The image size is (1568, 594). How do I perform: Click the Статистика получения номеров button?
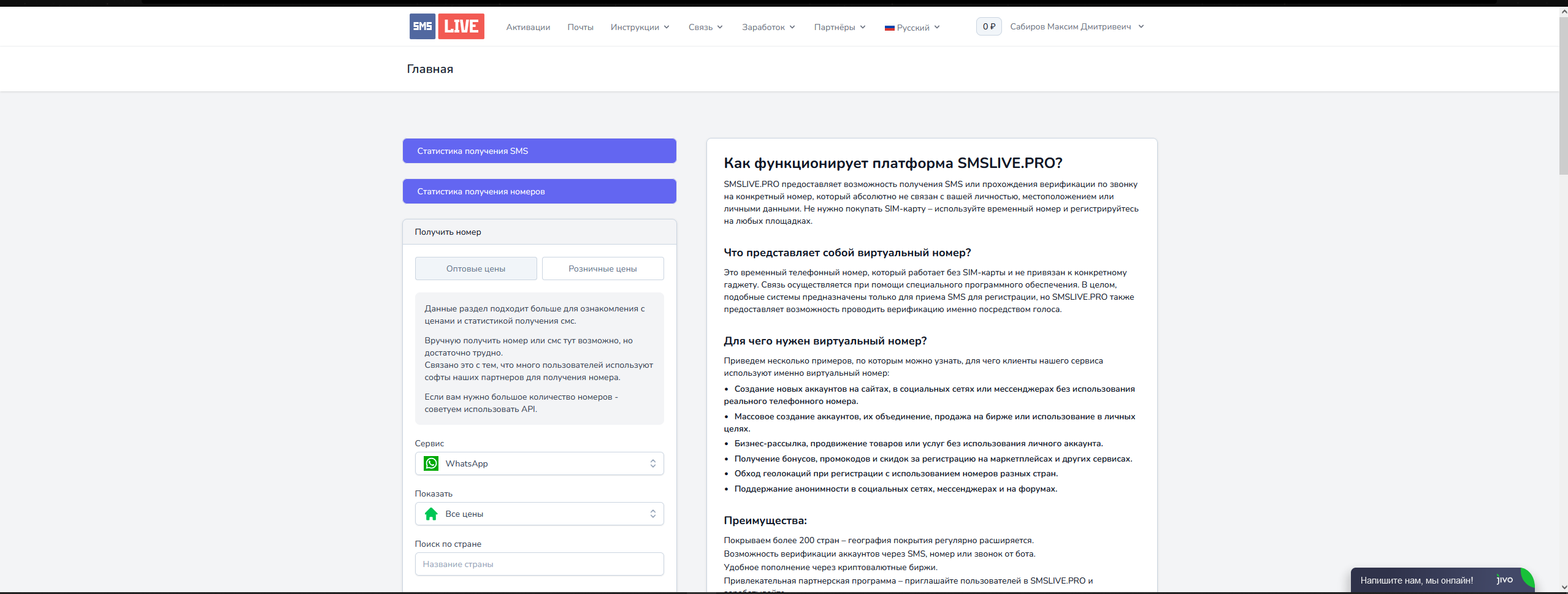[539, 191]
